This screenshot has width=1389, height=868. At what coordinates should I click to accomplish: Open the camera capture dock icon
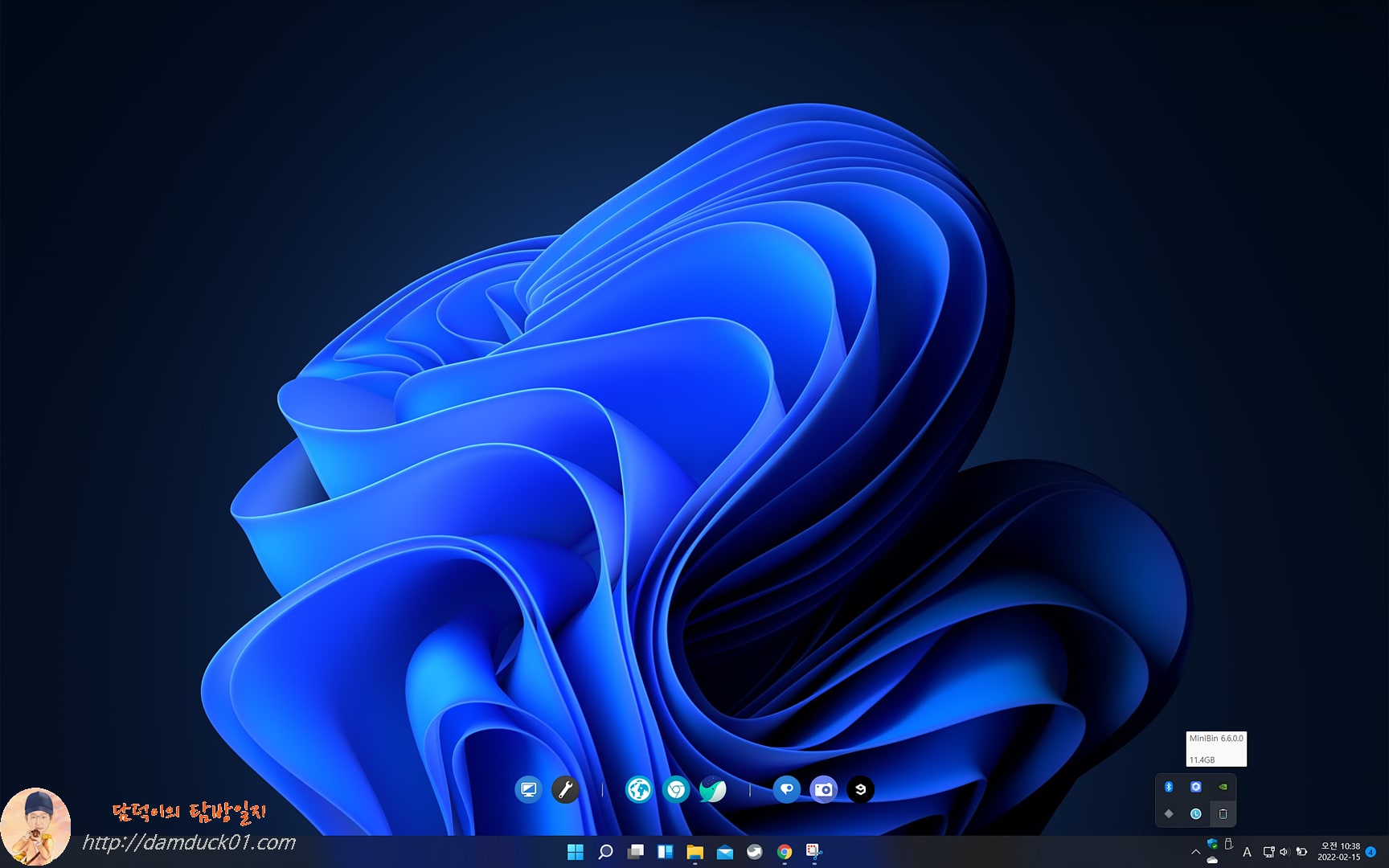pos(823,790)
